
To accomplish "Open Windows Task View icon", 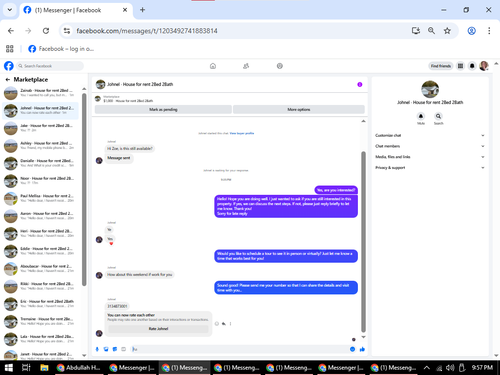I will tap(26, 368).
